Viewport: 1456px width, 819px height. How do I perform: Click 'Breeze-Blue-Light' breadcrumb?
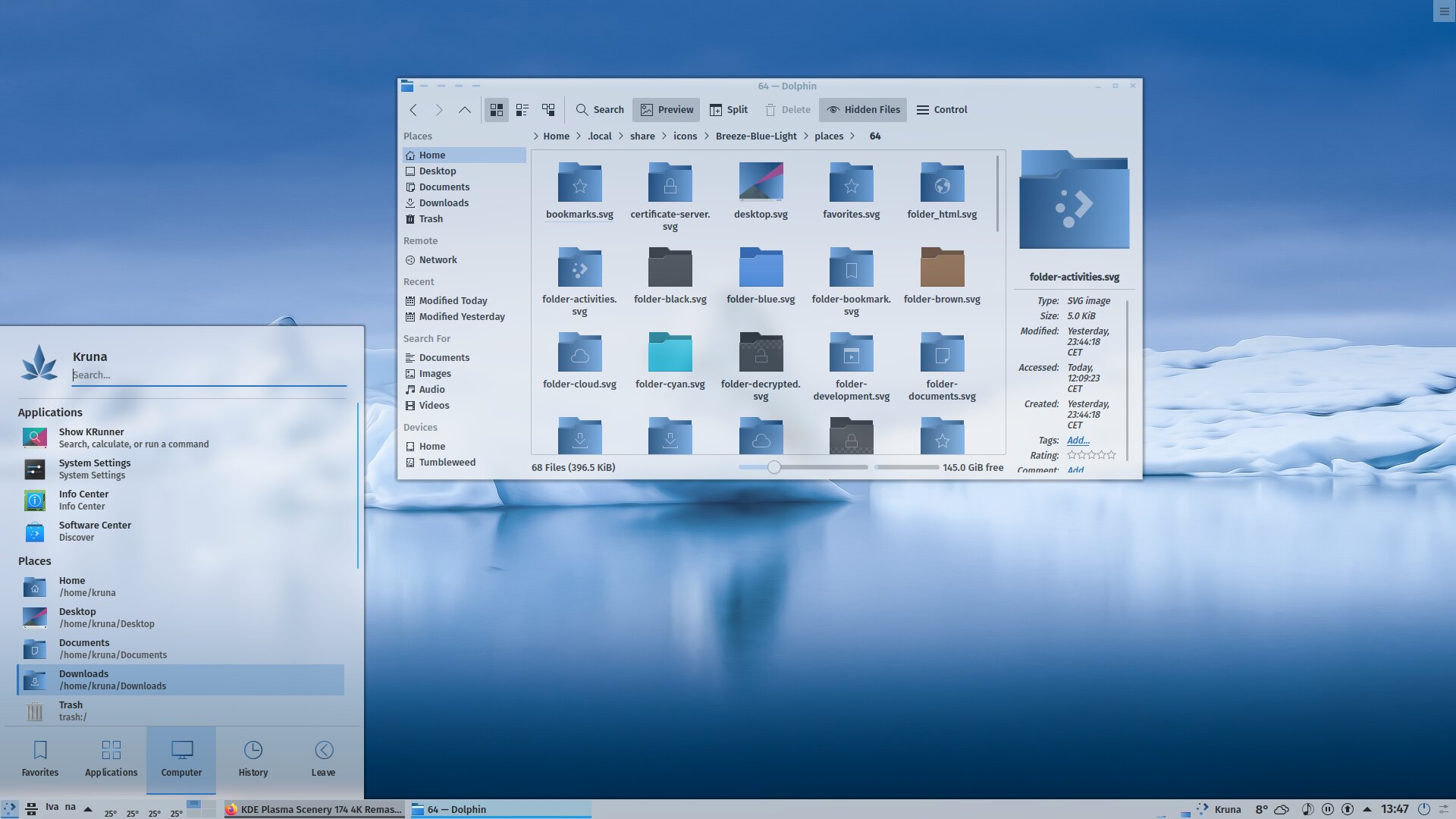click(x=756, y=136)
